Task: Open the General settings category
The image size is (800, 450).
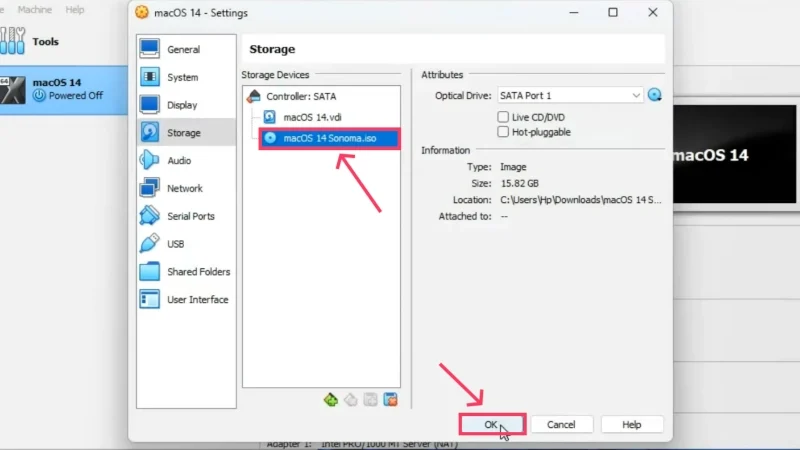Action: pos(186,49)
